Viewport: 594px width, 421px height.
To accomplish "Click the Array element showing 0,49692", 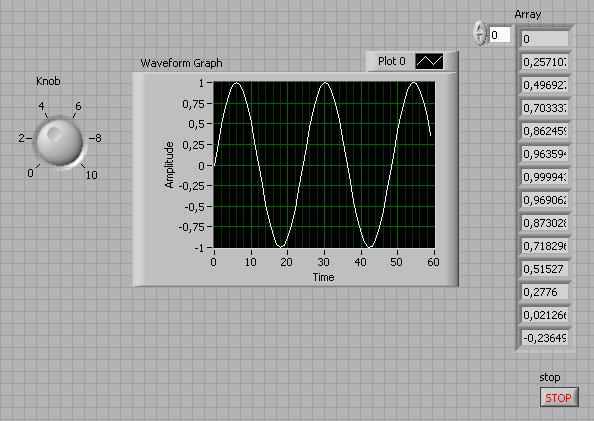I will [545, 85].
